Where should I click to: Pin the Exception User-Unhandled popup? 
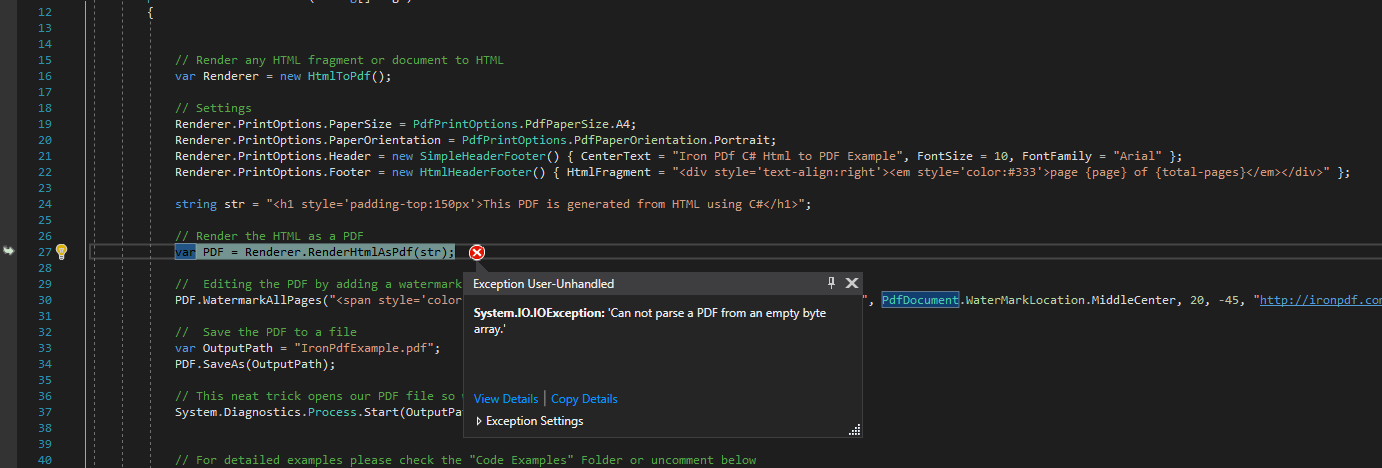pos(832,284)
